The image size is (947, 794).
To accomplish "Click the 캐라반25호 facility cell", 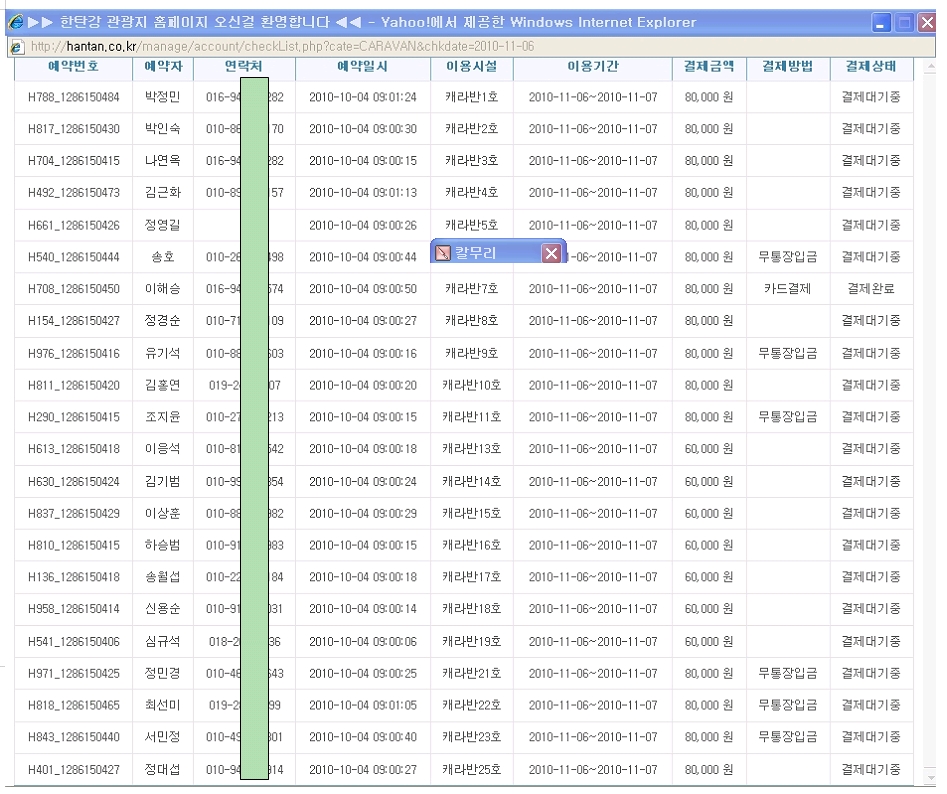I will tap(472, 770).
